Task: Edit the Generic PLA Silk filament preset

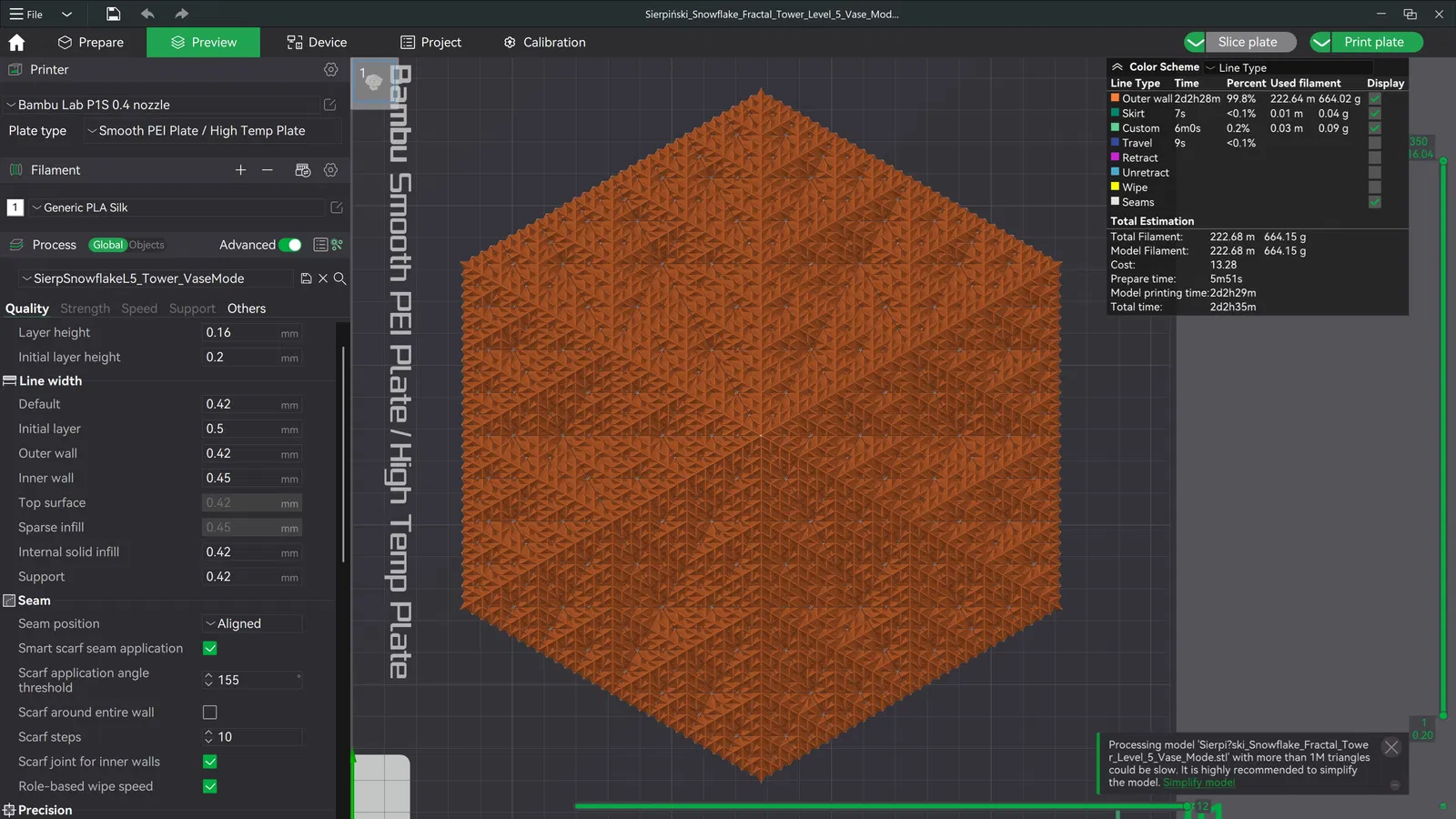Action: (x=336, y=207)
